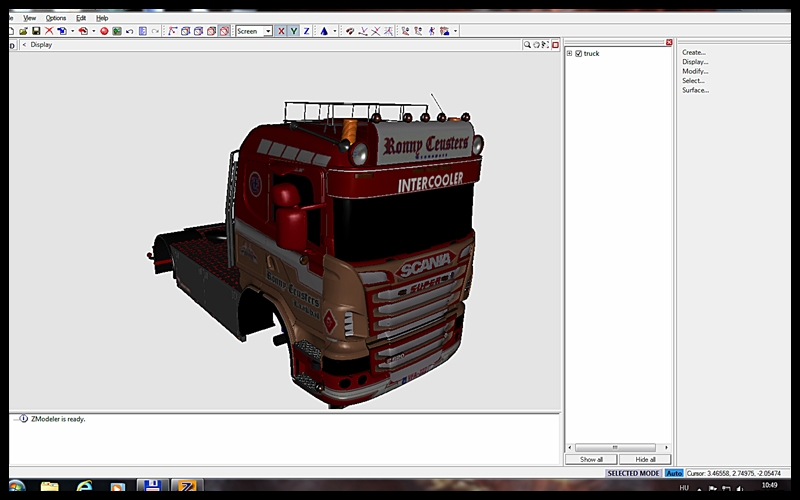Close the objects tree panel

coord(669,42)
